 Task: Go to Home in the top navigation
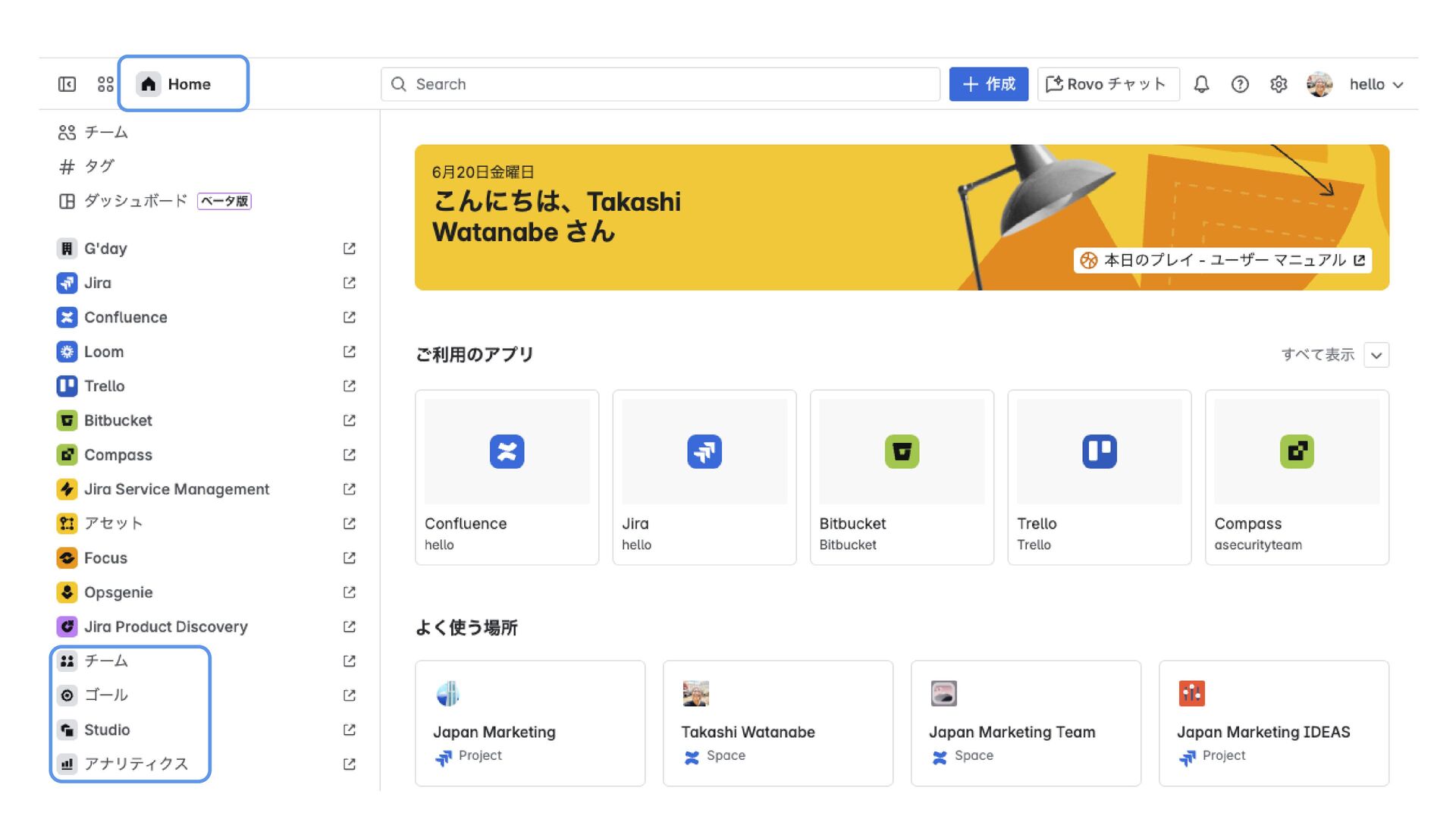174,84
